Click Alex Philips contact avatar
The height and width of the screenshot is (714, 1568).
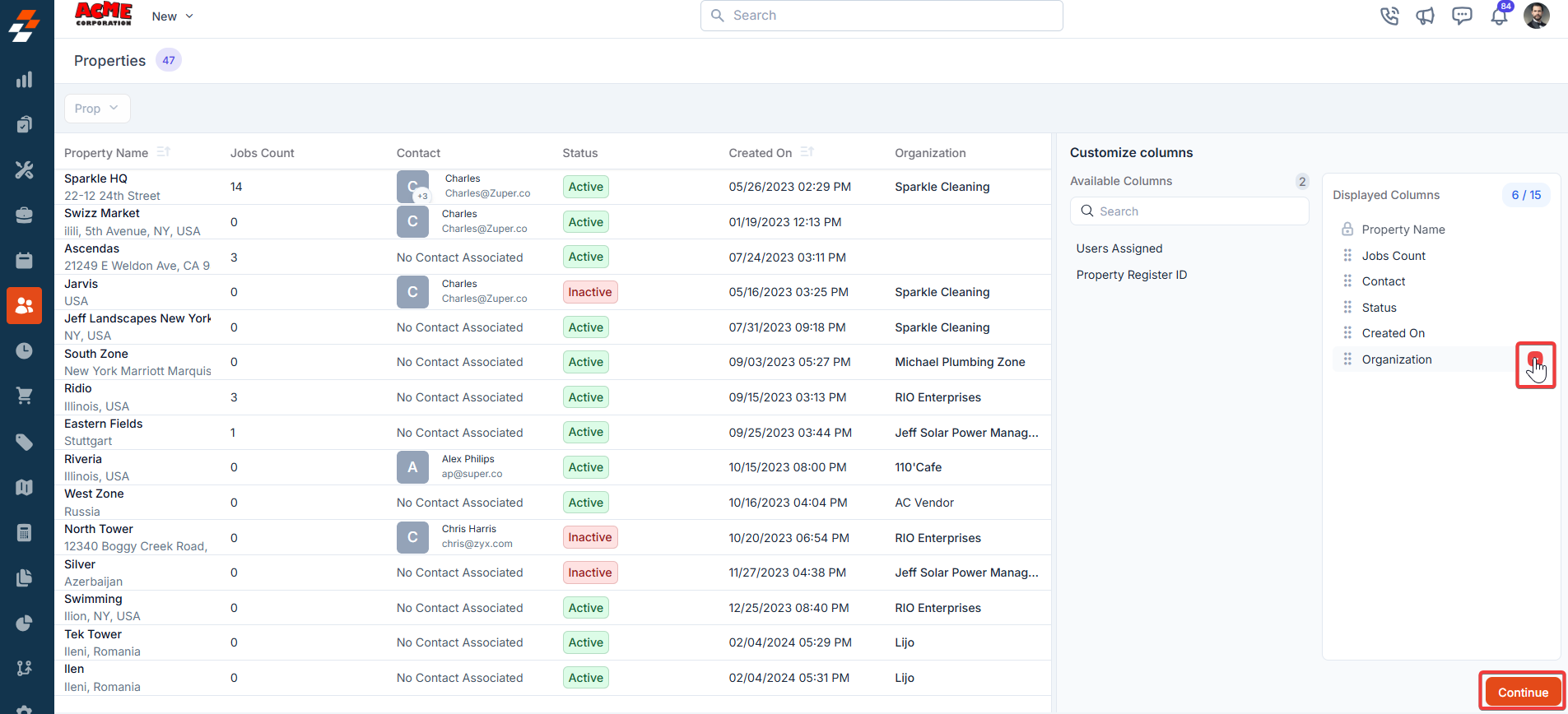coord(412,467)
